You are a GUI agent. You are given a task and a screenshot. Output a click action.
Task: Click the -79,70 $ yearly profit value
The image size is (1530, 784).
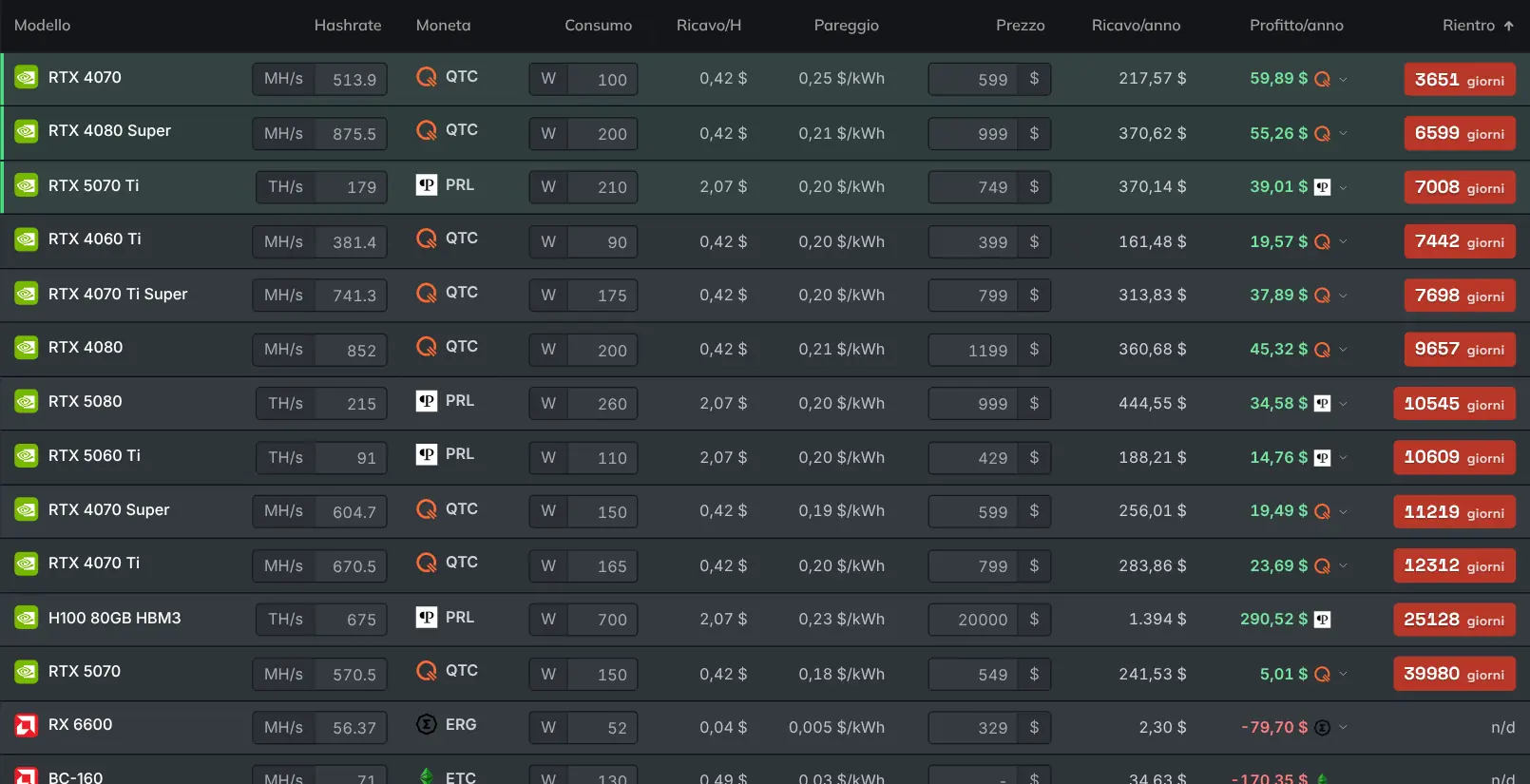point(1274,728)
